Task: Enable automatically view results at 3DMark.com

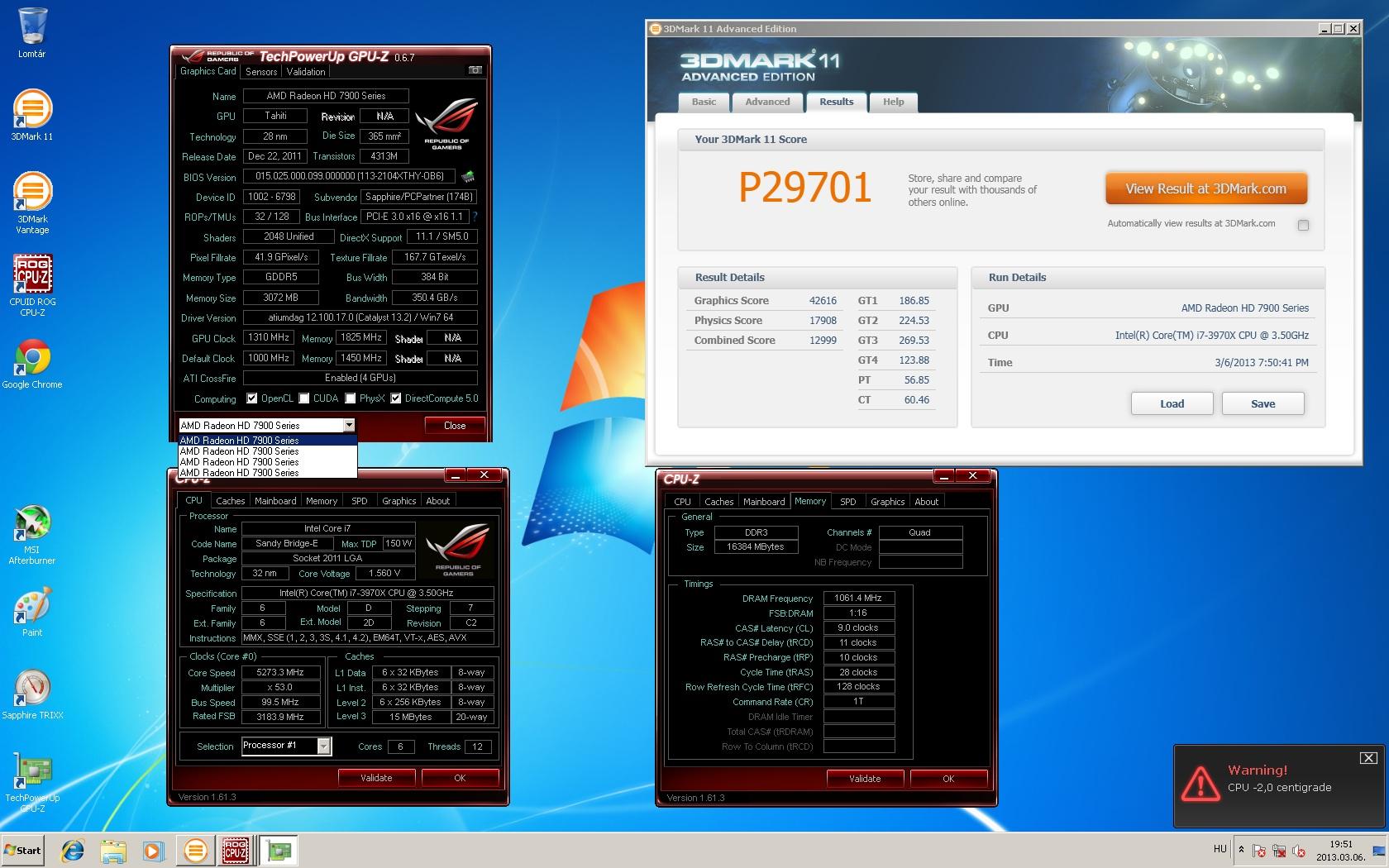Action: click(x=1303, y=225)
